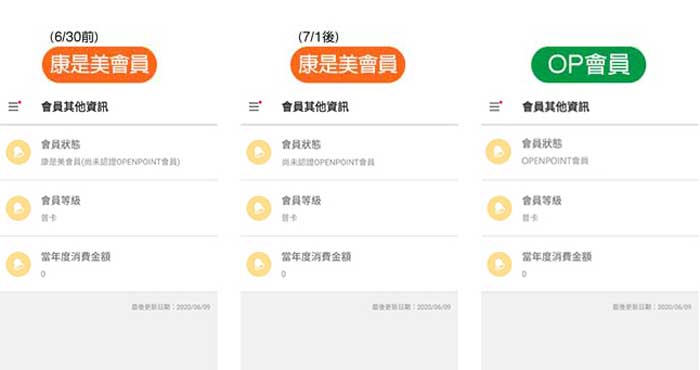Click 會員等級 bell icon in middle panel

(x=259, y=208)
